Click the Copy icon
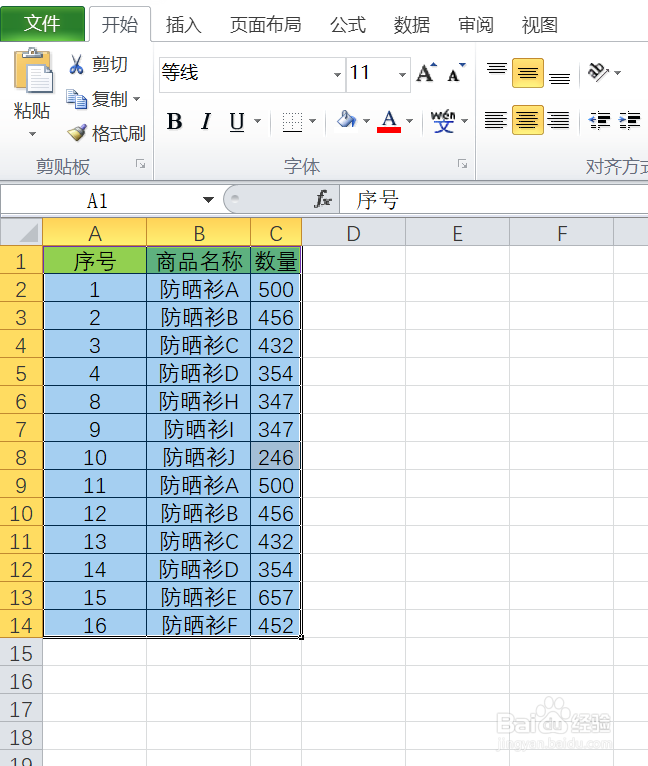The height and width of the screenshot is (766, 648). [77, 99]
